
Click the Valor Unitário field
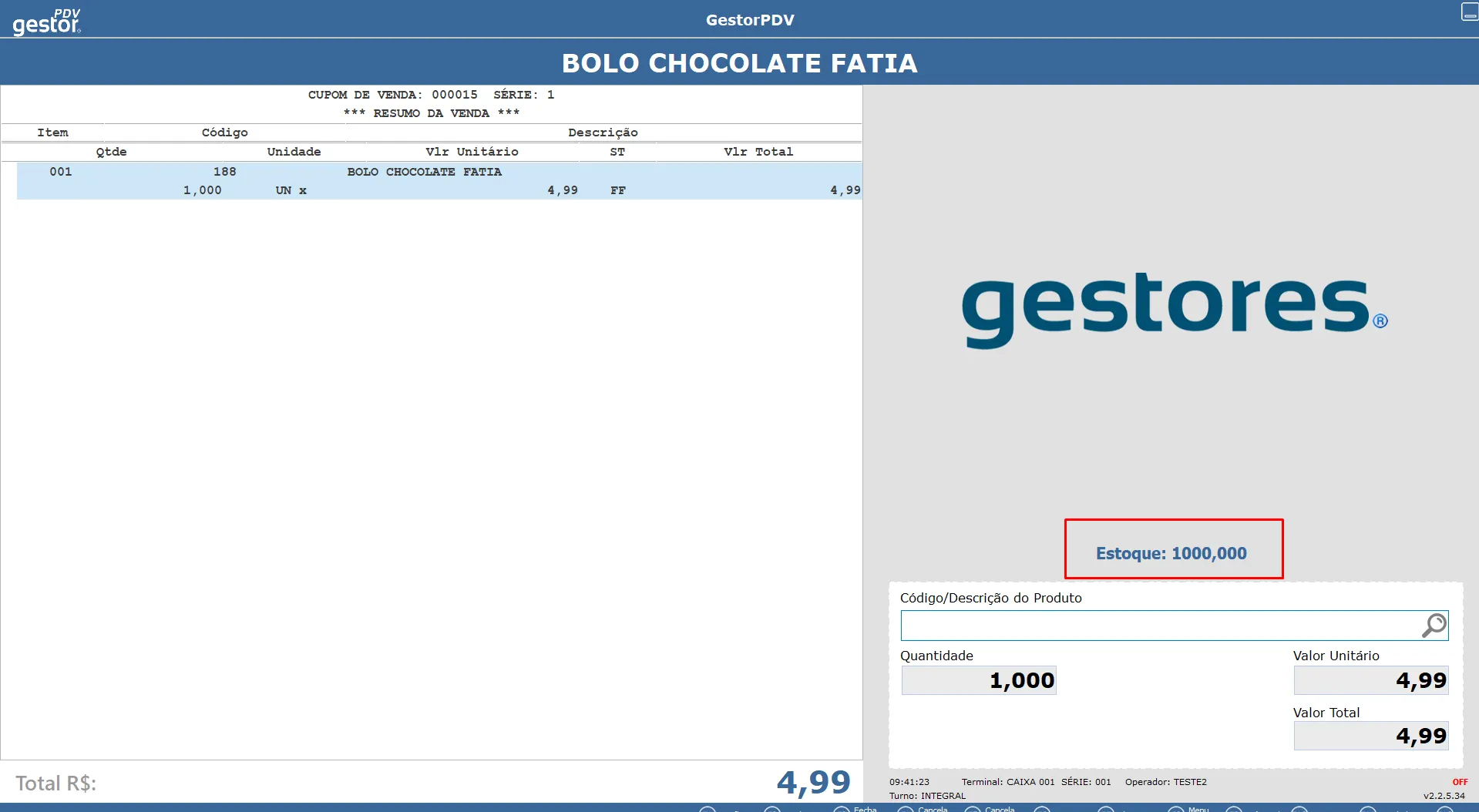(1370, 681)
